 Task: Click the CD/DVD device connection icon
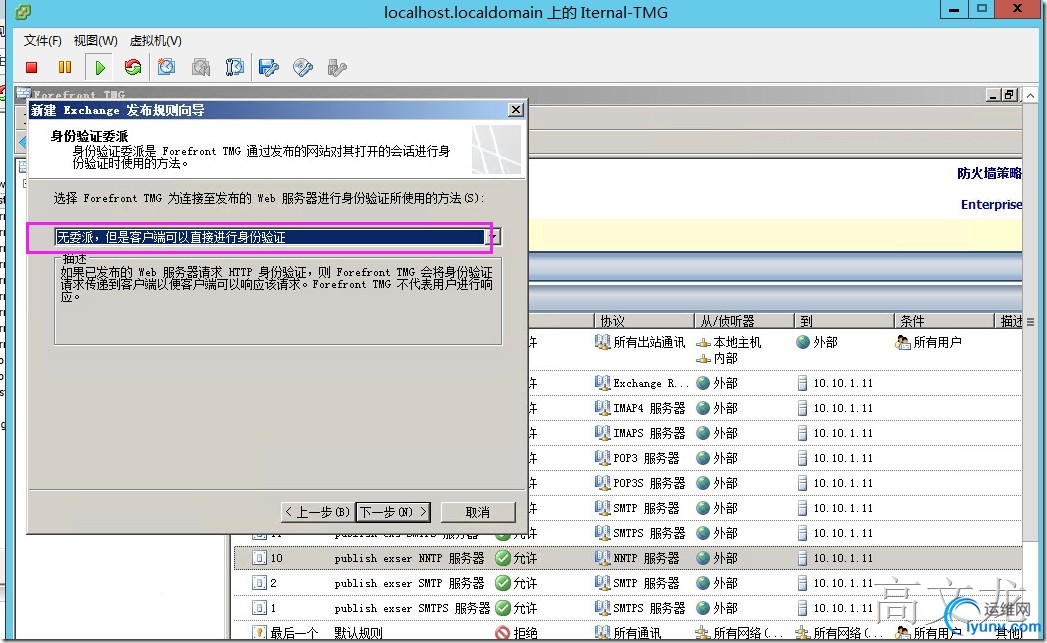pyautogui.click(x=302, y=67)
